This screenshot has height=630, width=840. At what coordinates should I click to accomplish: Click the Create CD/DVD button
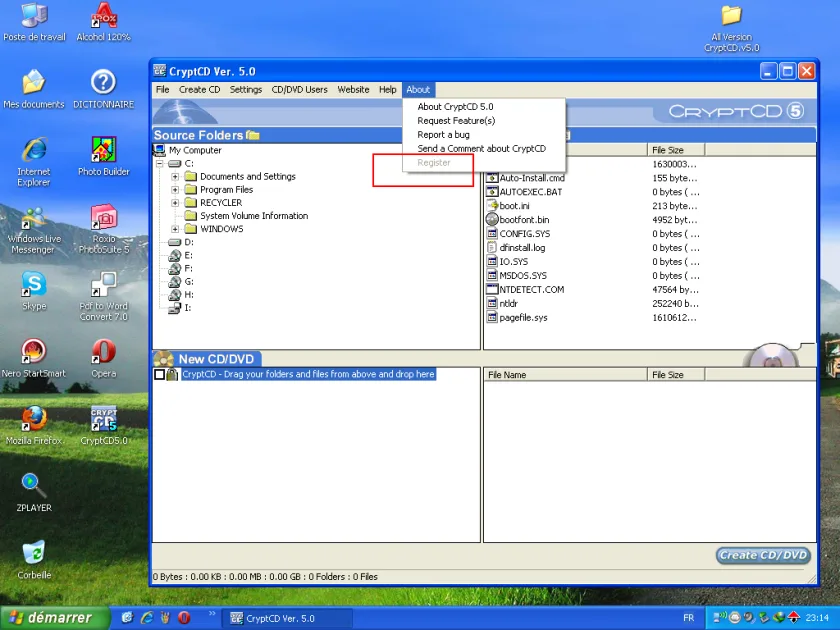tap(763, 556)
